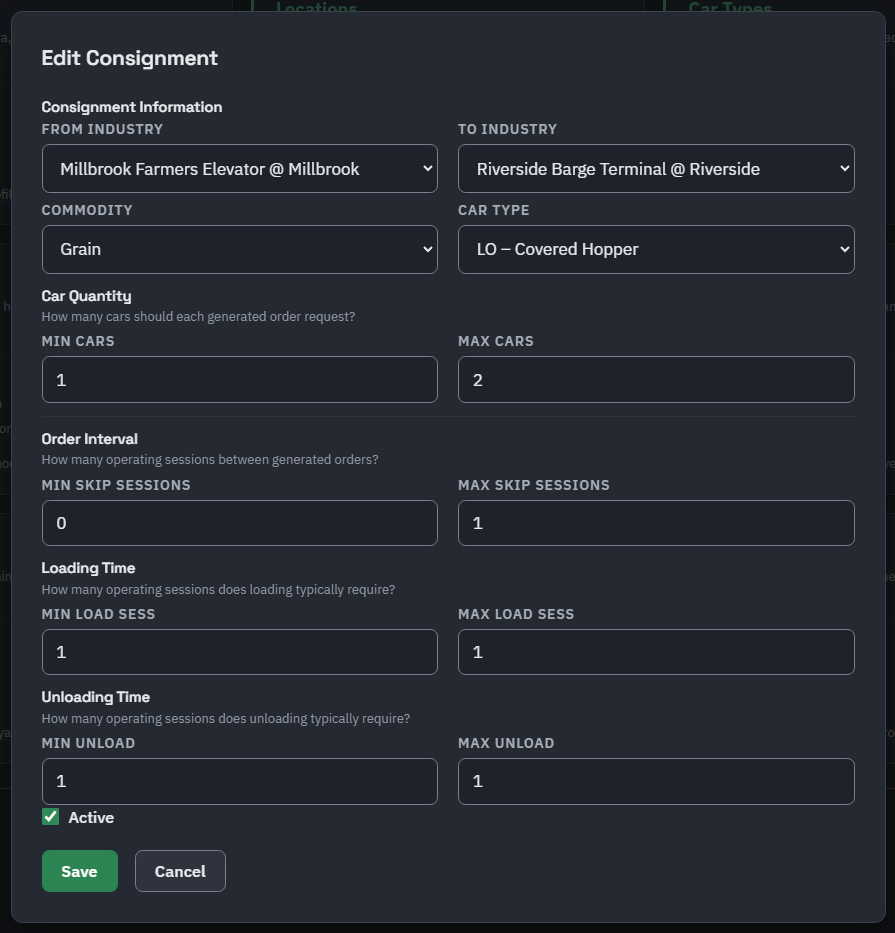Click the COMMODITY label

click(x=87, y=210)
